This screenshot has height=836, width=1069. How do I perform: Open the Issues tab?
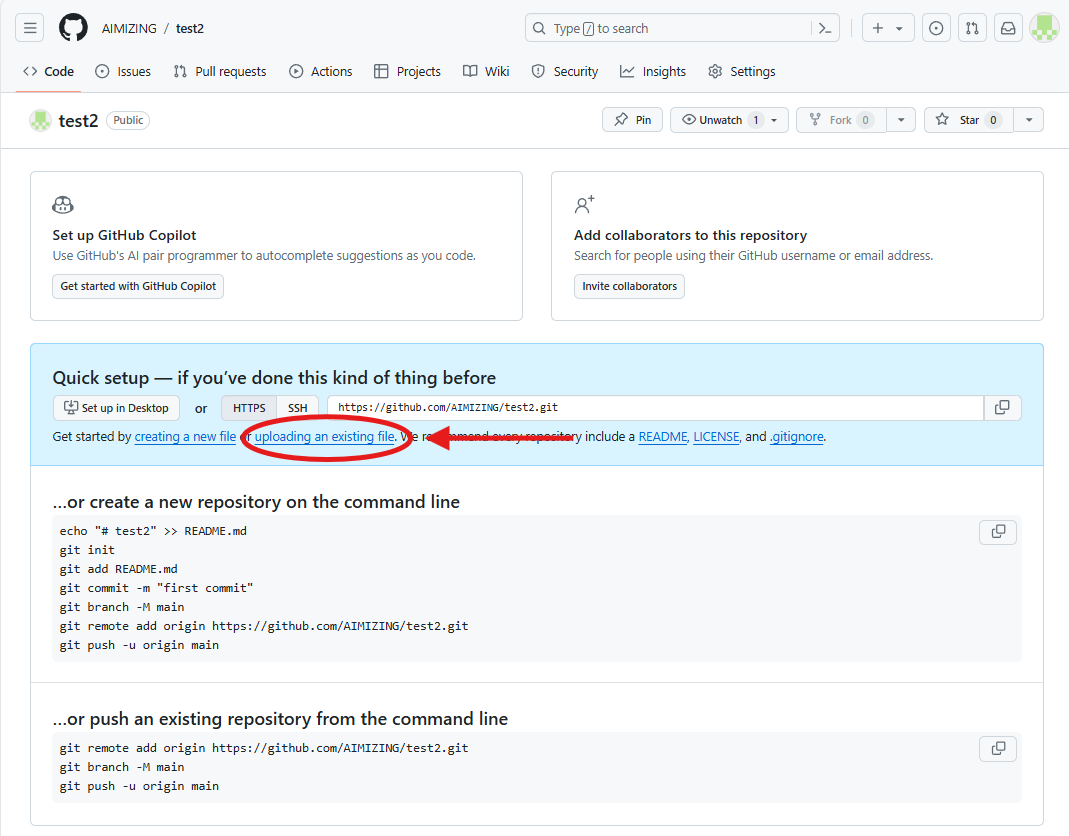(x=123, y=72)
